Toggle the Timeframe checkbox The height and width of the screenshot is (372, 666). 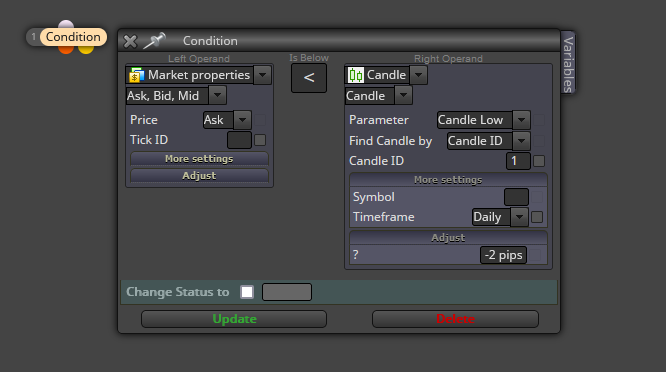[x=537, y=217]
